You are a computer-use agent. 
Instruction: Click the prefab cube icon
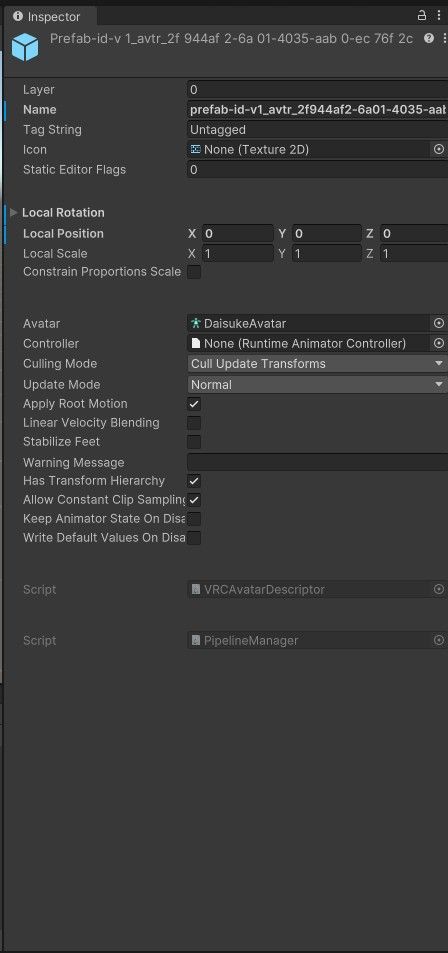[26, 47]
